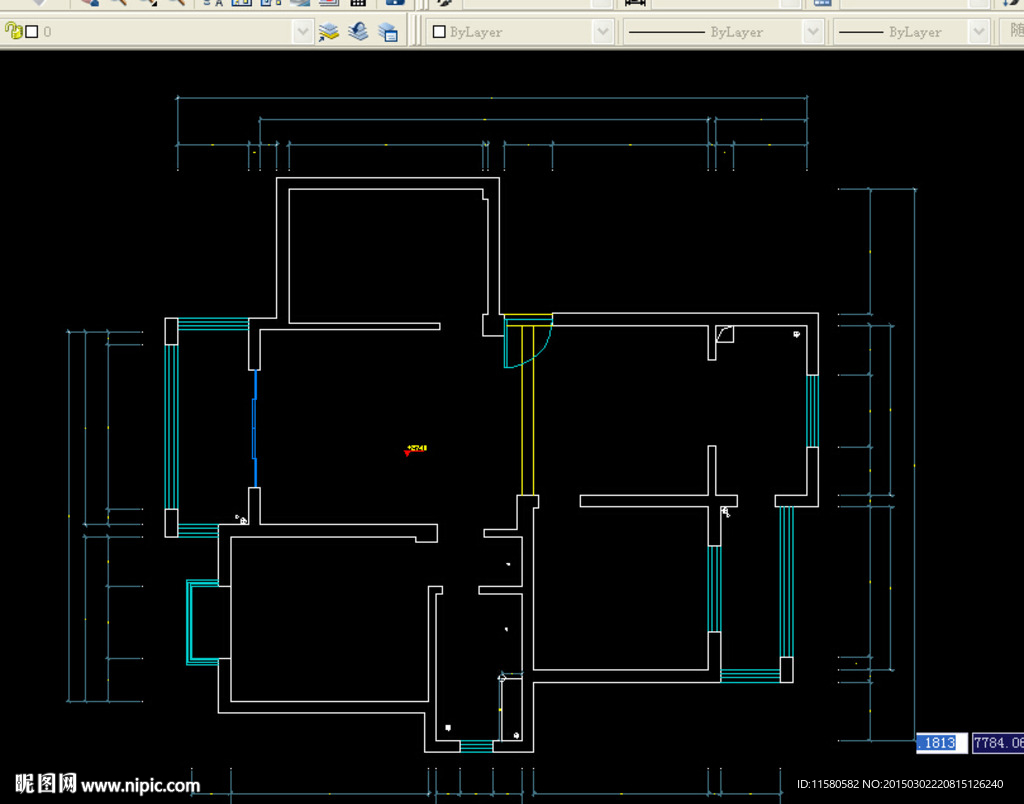Click the Make Object's Layer Current icon
The width and height of the screenshot is (1024, 804).
tap(328, 32)
